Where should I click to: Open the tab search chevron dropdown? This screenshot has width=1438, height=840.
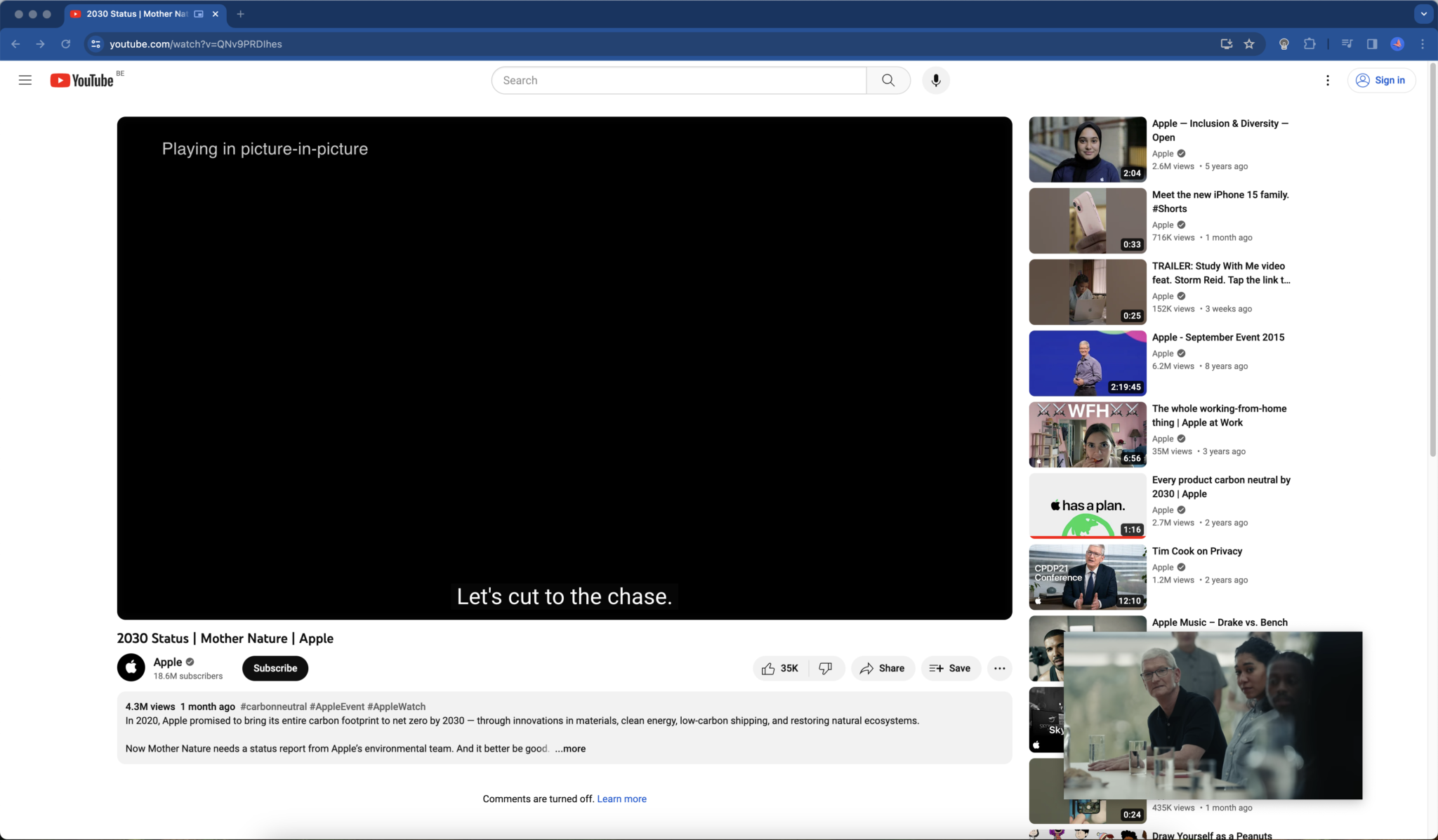(x=1423, y=14)
